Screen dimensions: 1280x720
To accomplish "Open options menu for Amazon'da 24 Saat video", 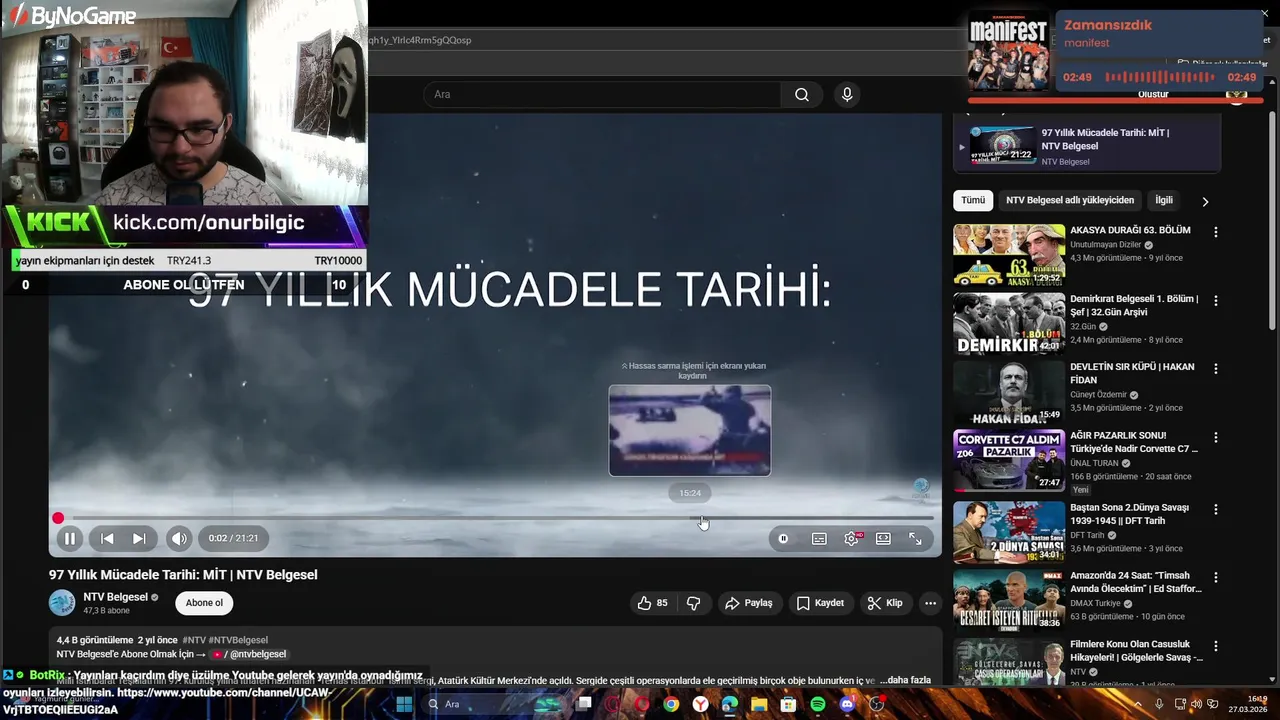I will (1216, 578).
